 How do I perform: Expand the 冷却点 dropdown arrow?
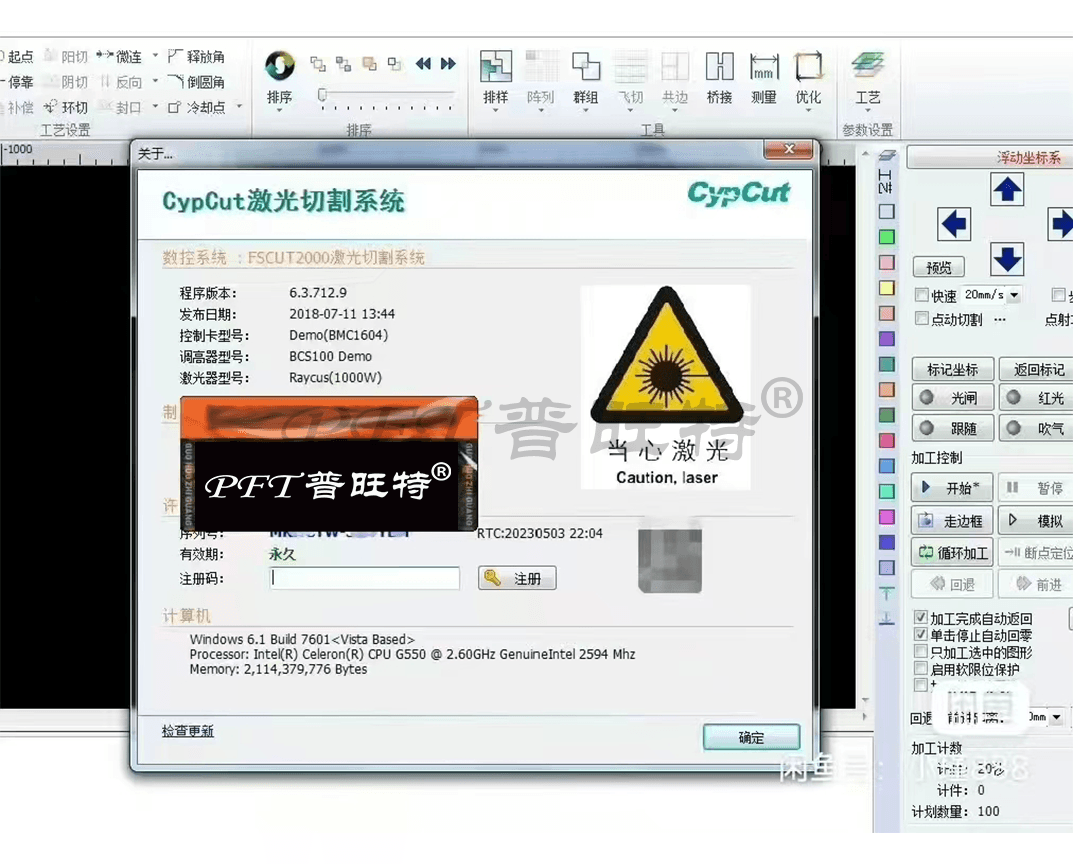pyautogui.click(x=239, y=107)
